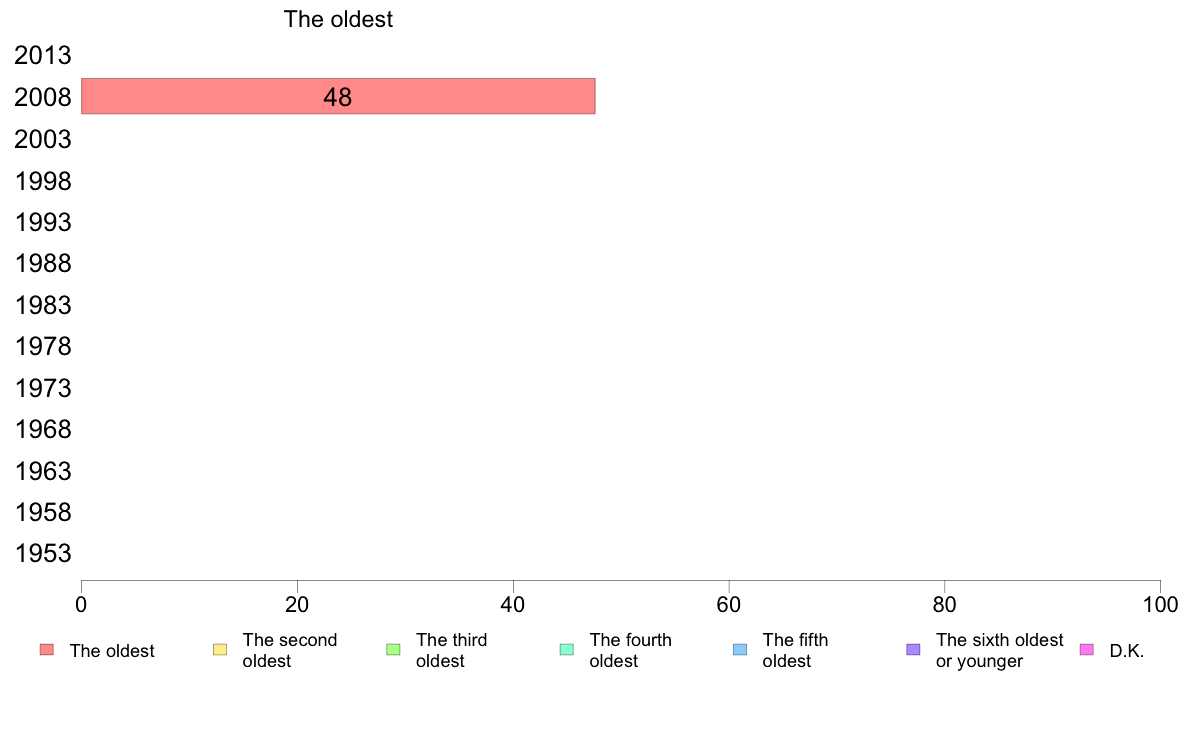Screen dimensions: 1188x736
Task: Click the blue 'The fifth oldest' legend swatch
Action: 740,650
